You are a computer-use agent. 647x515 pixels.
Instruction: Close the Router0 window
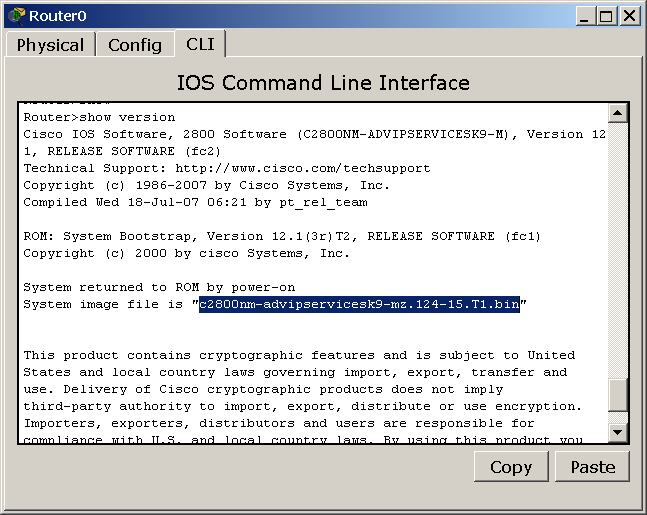[x=630, y=16]
